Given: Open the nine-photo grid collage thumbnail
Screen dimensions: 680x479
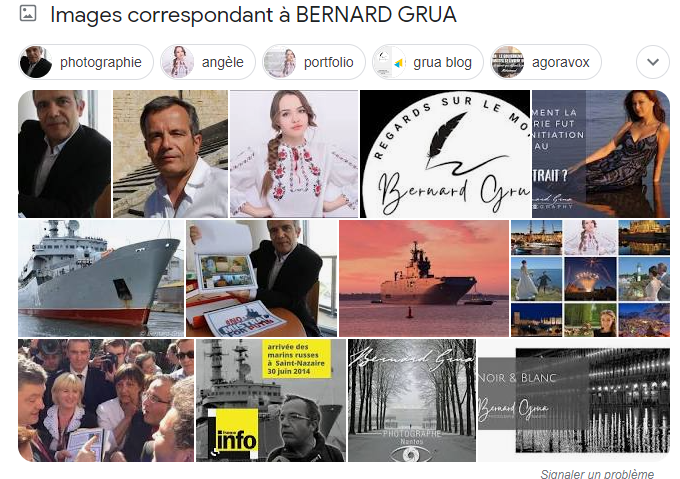Looking at the screenshot, I should point(590,278).
